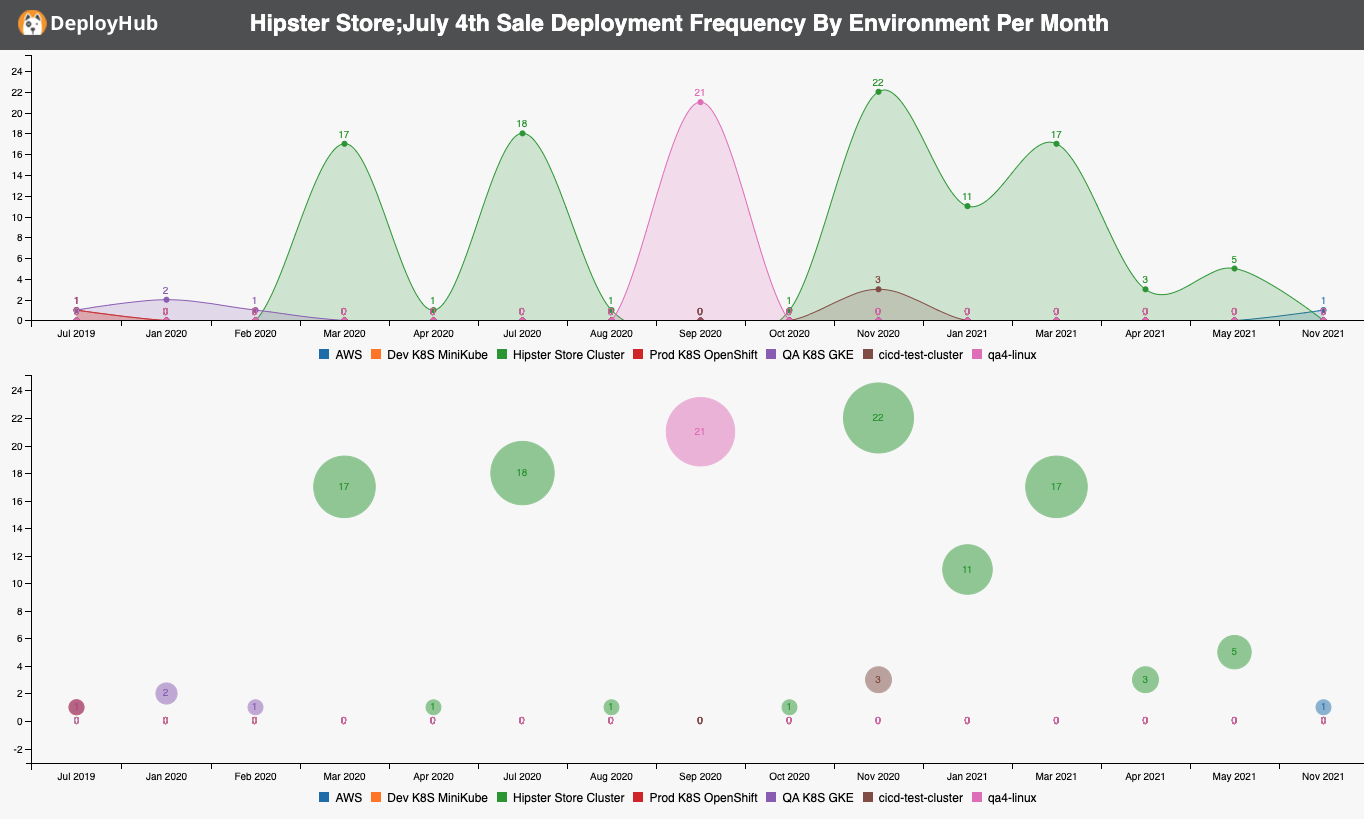This screenshot has width=1364, height=819.
Task: Click Jan 2021 label on bottom chart axis
Action: (x=967, y=777)
